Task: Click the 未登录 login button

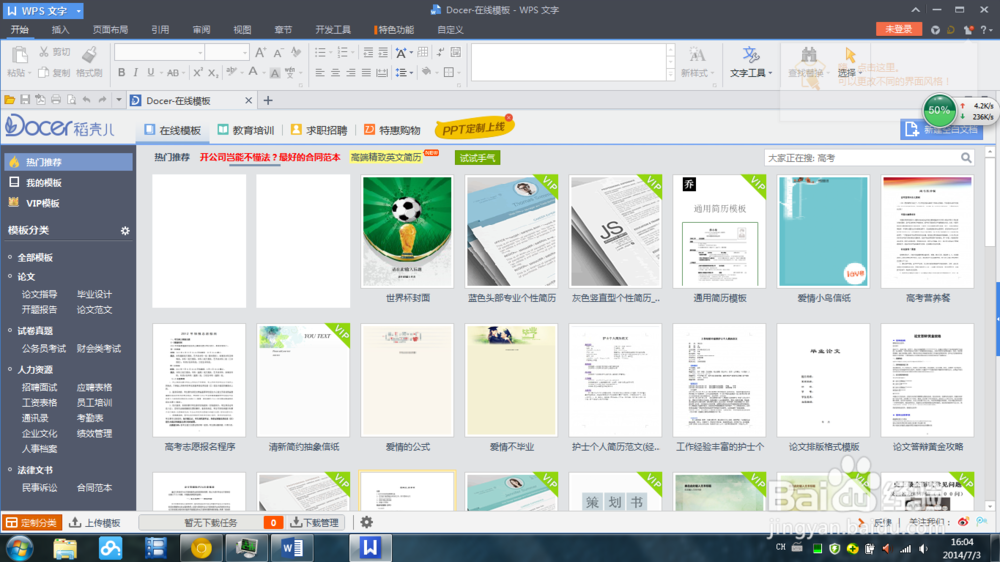Action: coord(899,29)
